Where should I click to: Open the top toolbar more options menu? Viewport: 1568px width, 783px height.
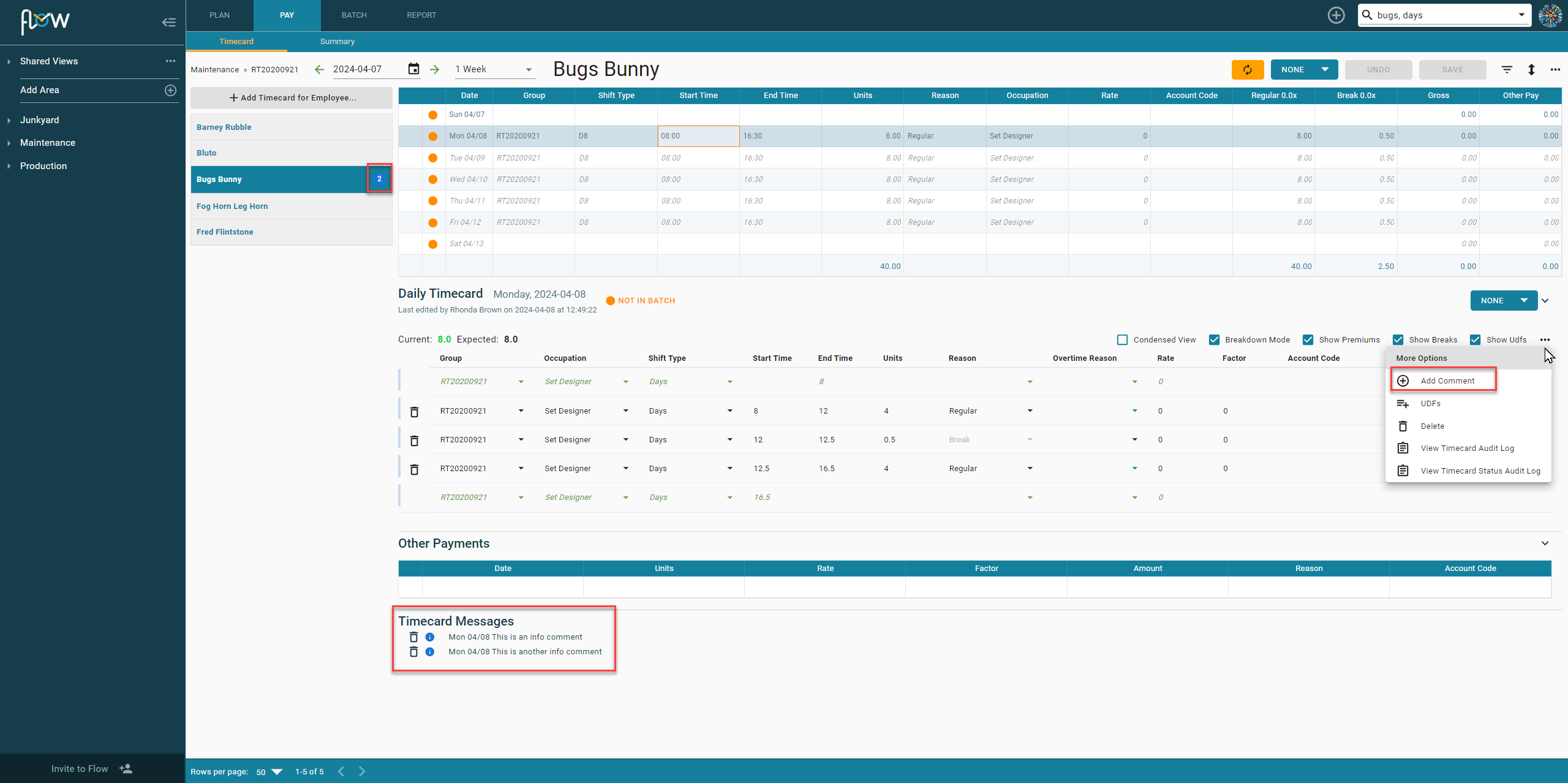1555,69
